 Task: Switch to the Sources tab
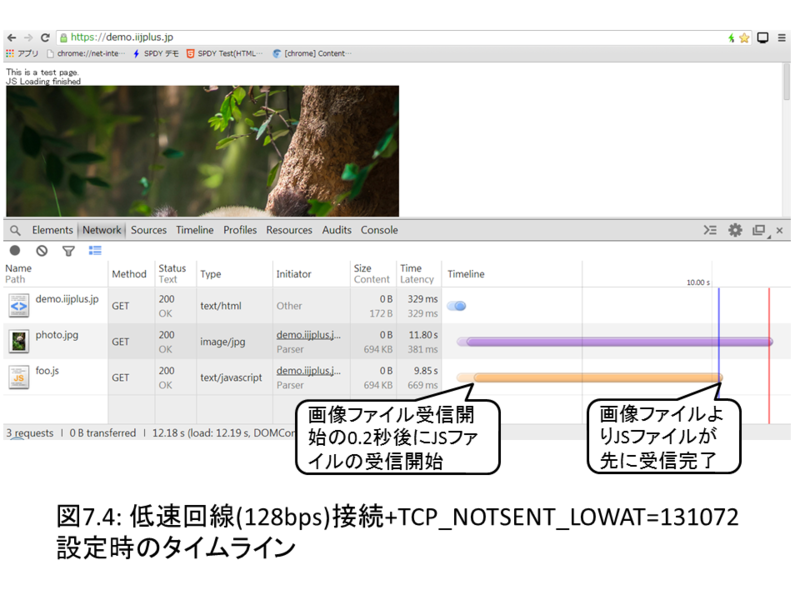tap(148, 230)
